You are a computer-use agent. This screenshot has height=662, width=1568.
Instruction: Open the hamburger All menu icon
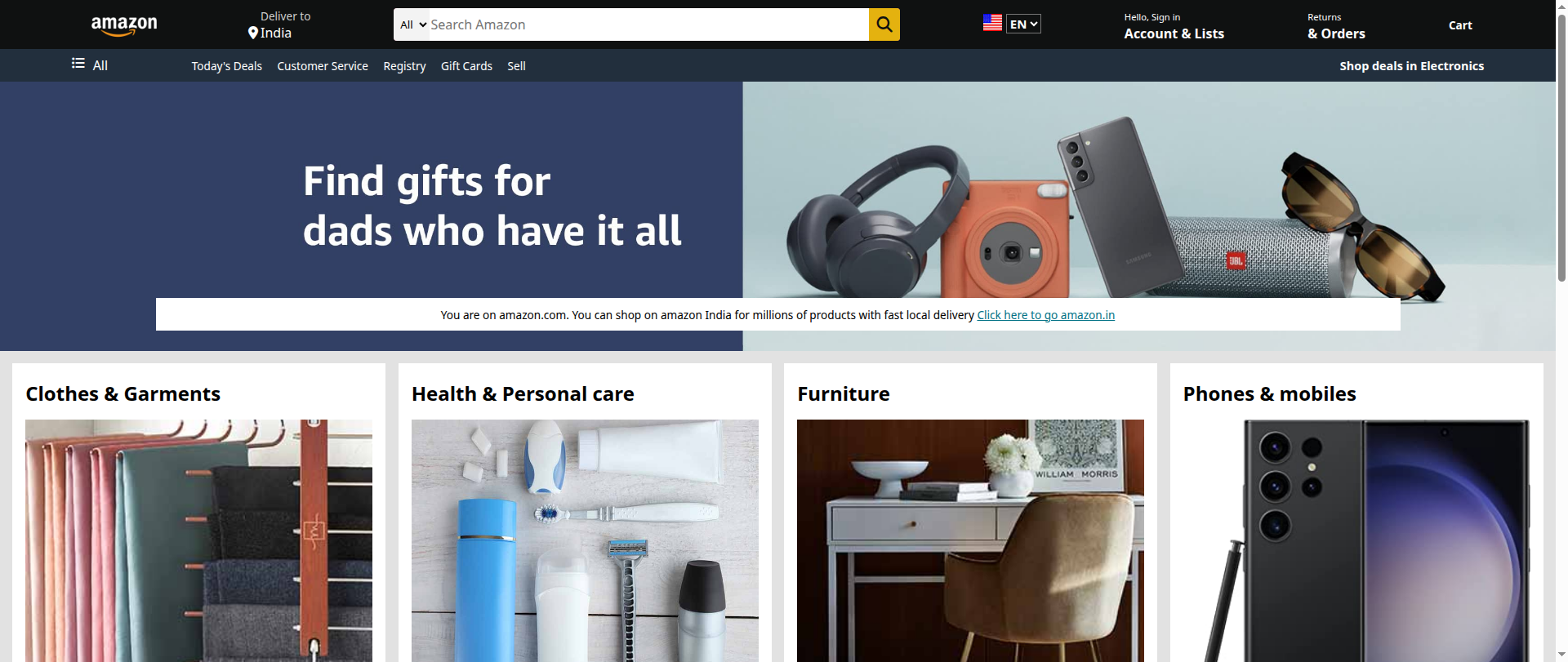pyautogui.click(x=78, y=64)
